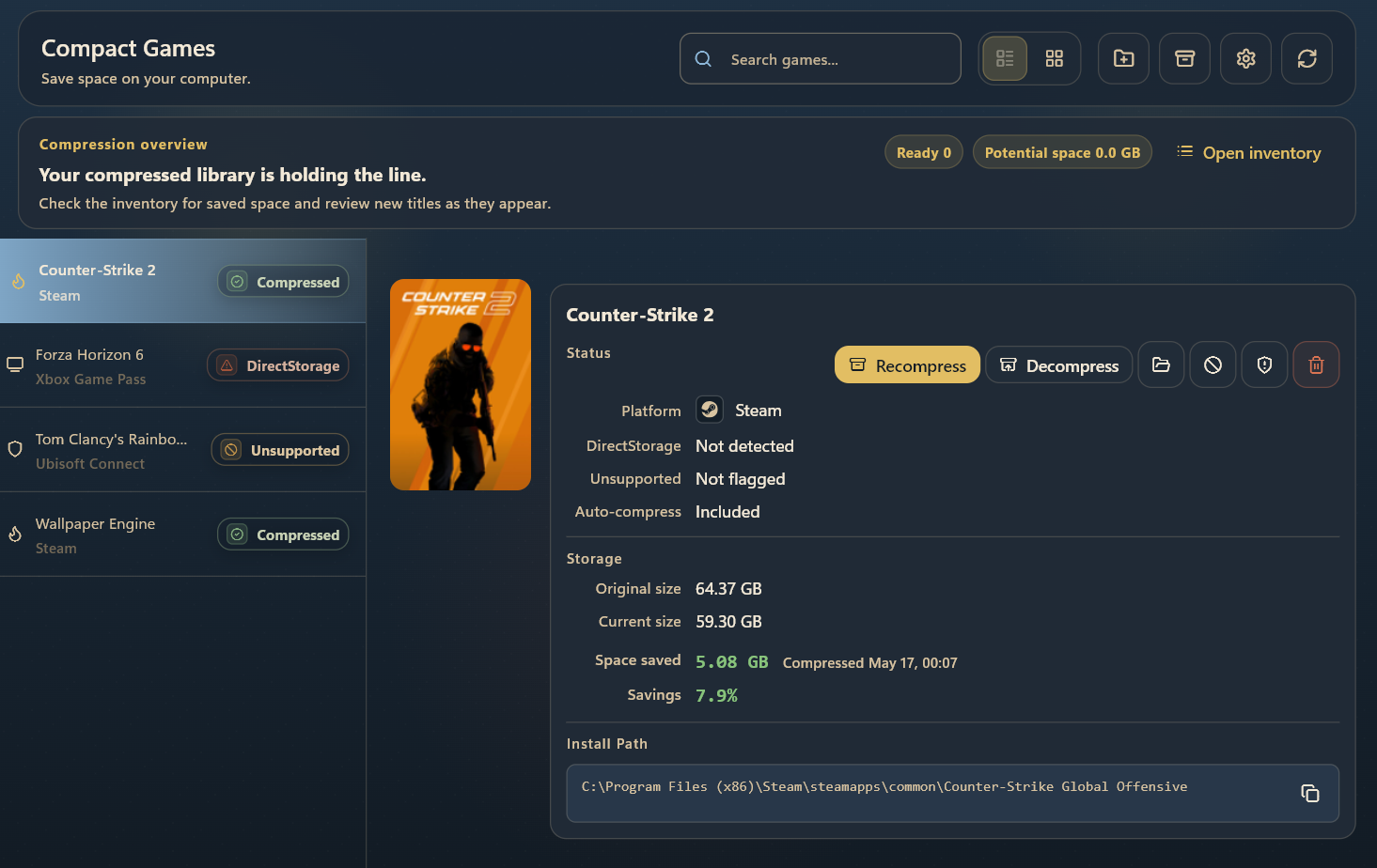This screenshot has width=1377, height=868.
Task: Click the 5.08 GB space saved value
Action: (x=732, y=661)
